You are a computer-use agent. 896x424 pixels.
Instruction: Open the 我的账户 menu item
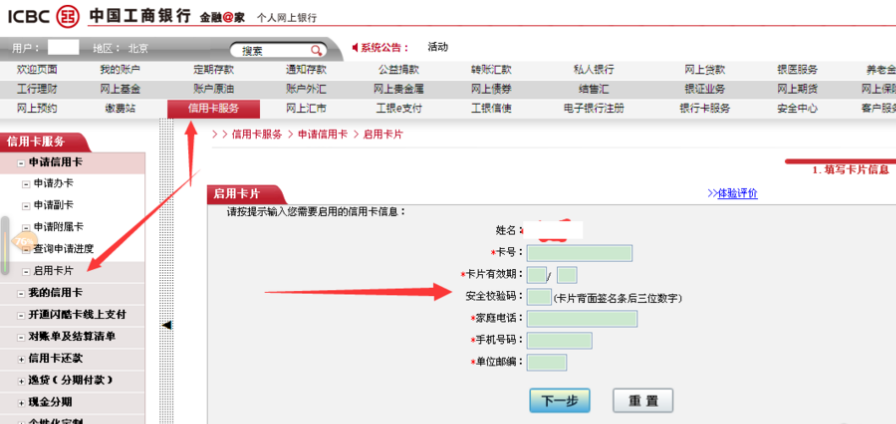[120, 69]
